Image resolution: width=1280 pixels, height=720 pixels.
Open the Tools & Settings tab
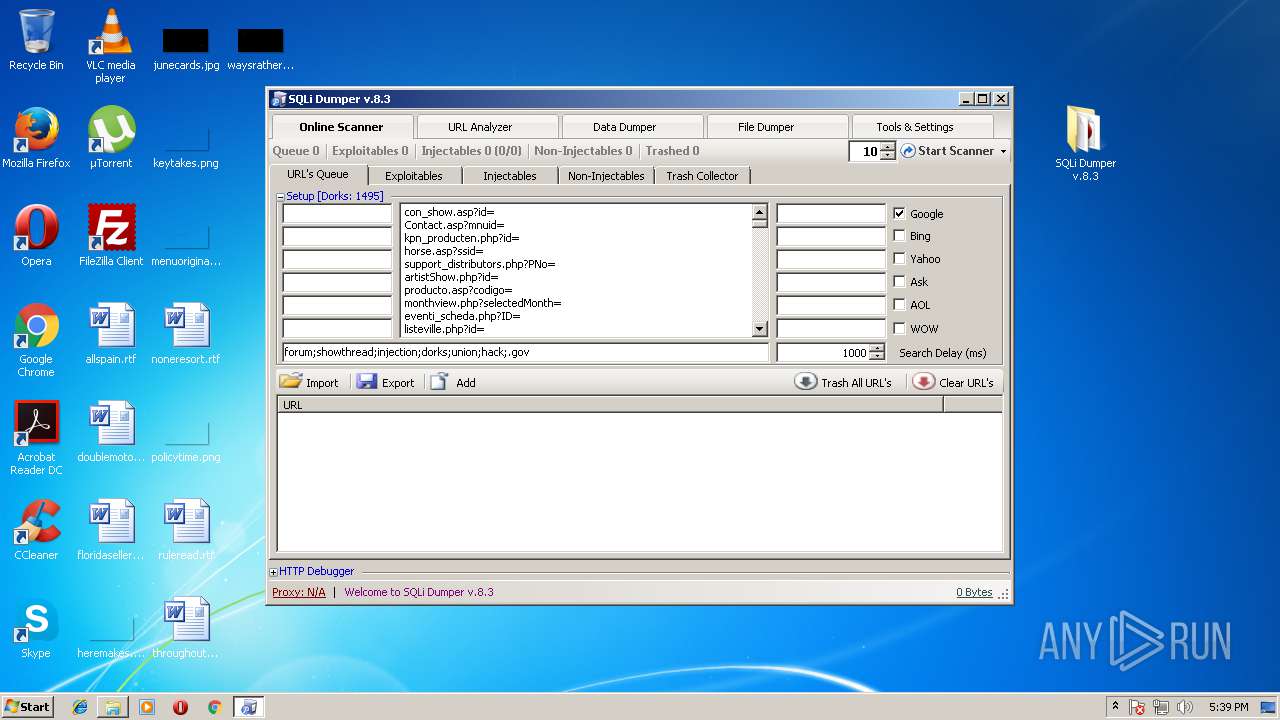[x=922, y=127]
